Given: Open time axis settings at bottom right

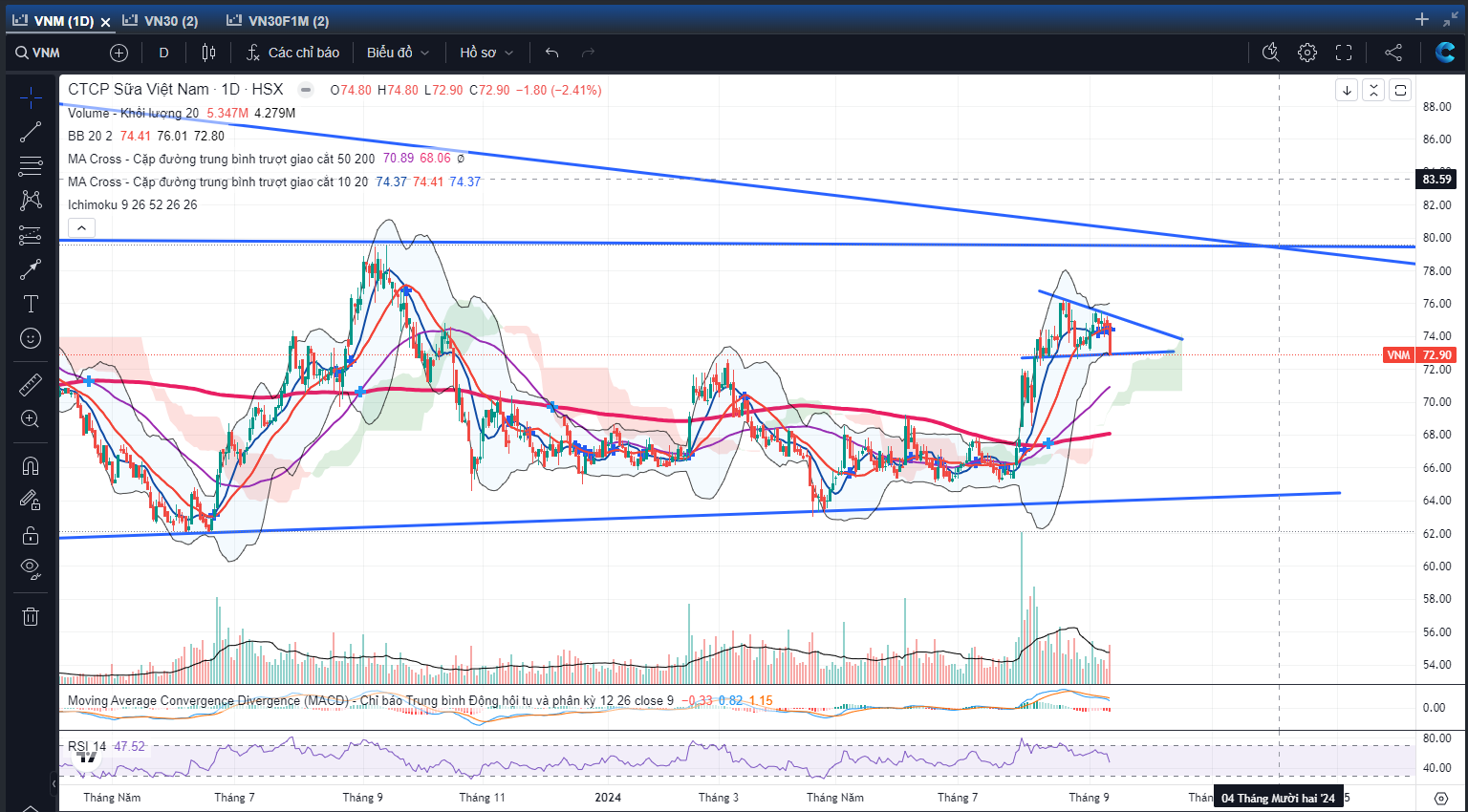Looking at the screenshot, I should pyautogui.click(x=1441, y=798).
